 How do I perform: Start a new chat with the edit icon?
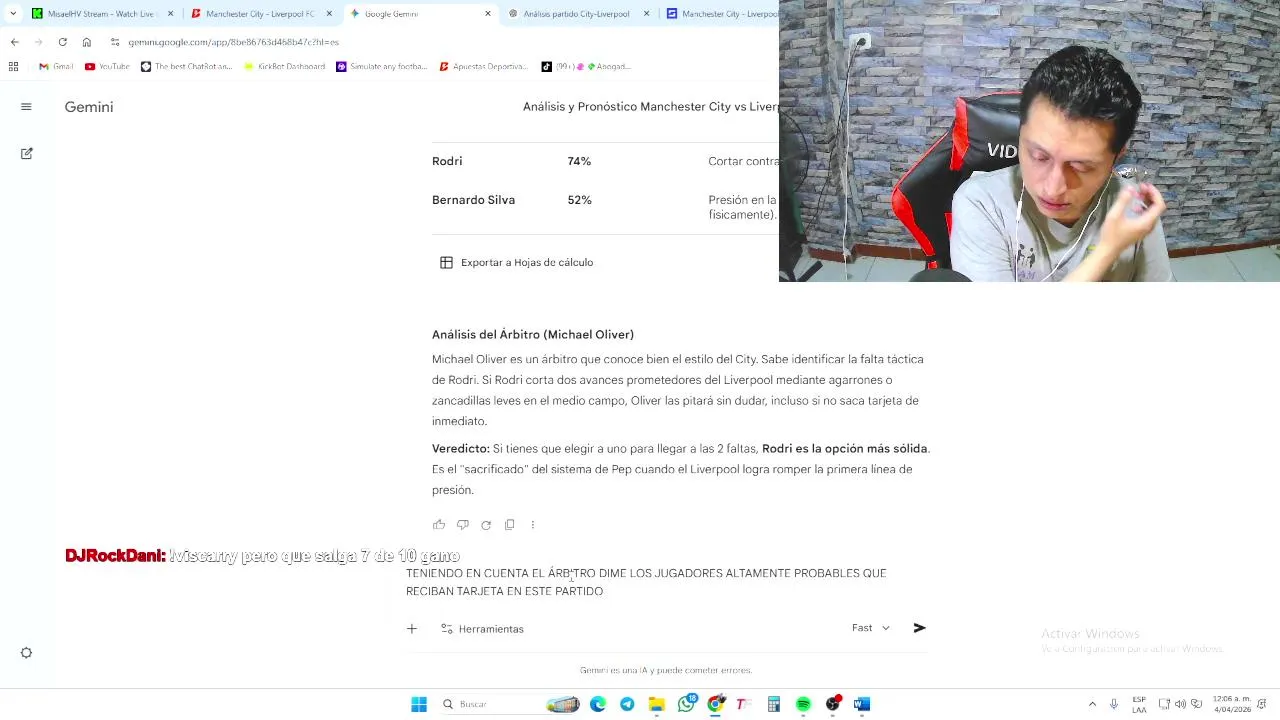pyautogui.click(x=26, y=153)
